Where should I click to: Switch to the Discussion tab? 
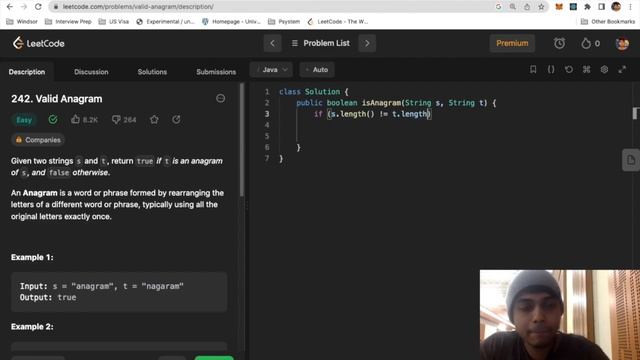click(x=91, y=72)
